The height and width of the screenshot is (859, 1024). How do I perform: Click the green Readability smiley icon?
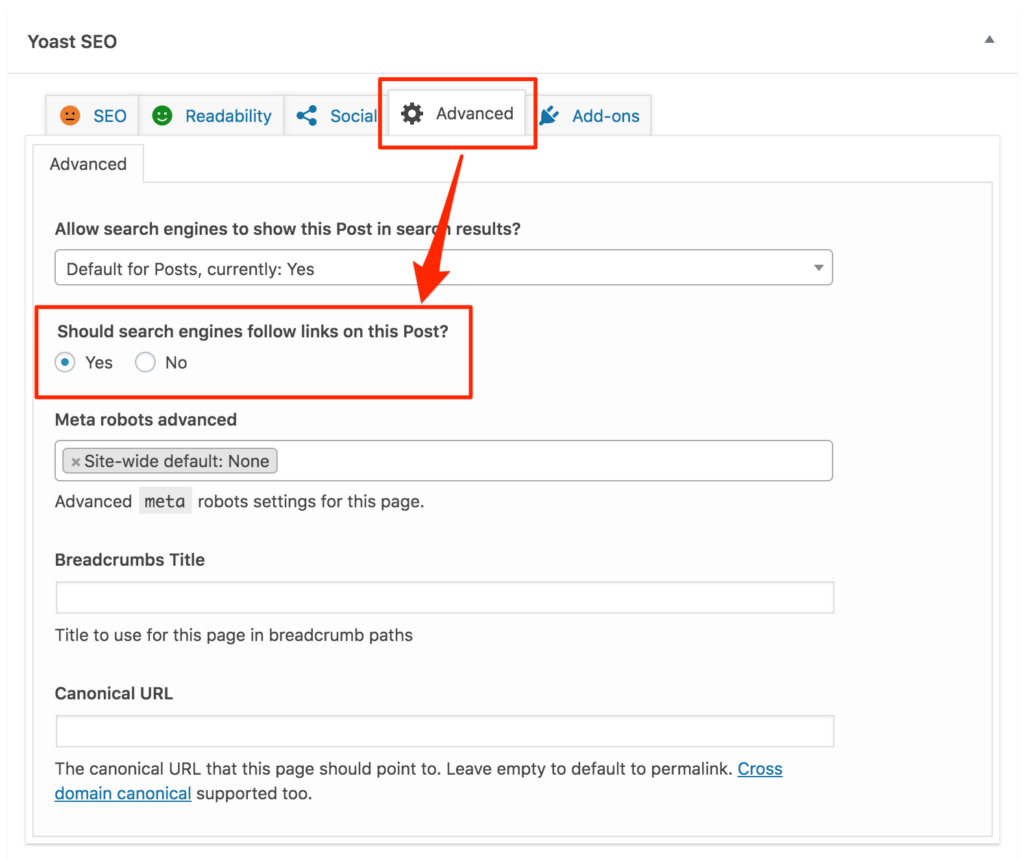(x=162, y=116)
